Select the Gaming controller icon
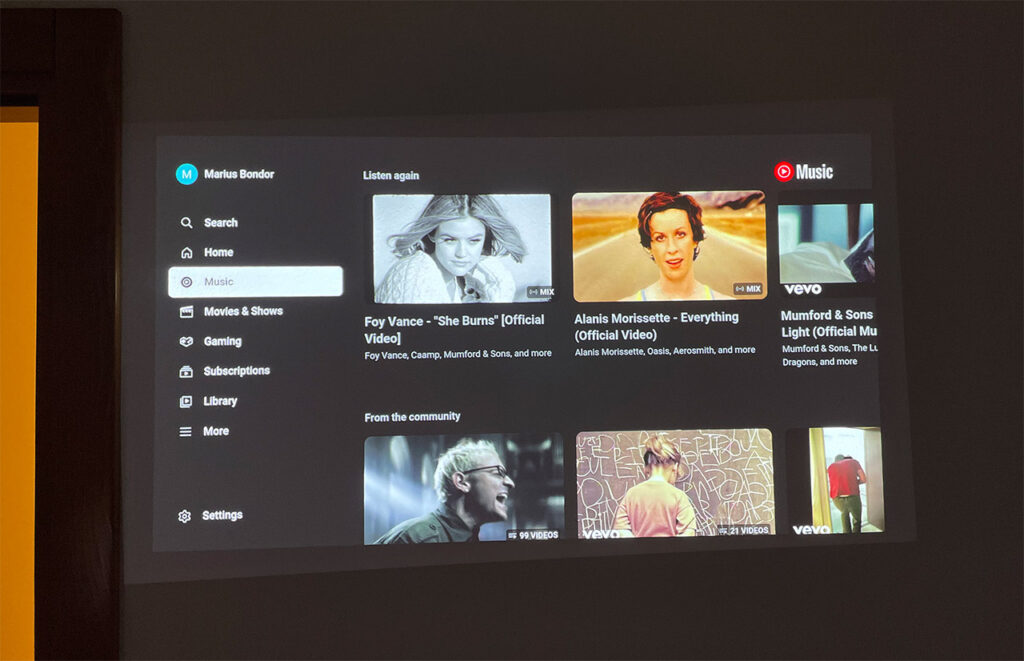 (186, 341)
